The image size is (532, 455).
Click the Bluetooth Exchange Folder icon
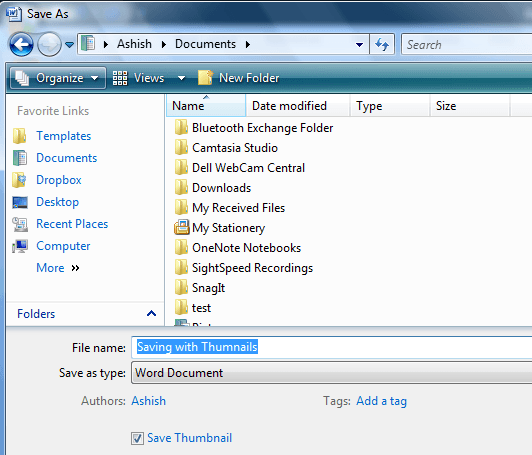click(181, 128)
